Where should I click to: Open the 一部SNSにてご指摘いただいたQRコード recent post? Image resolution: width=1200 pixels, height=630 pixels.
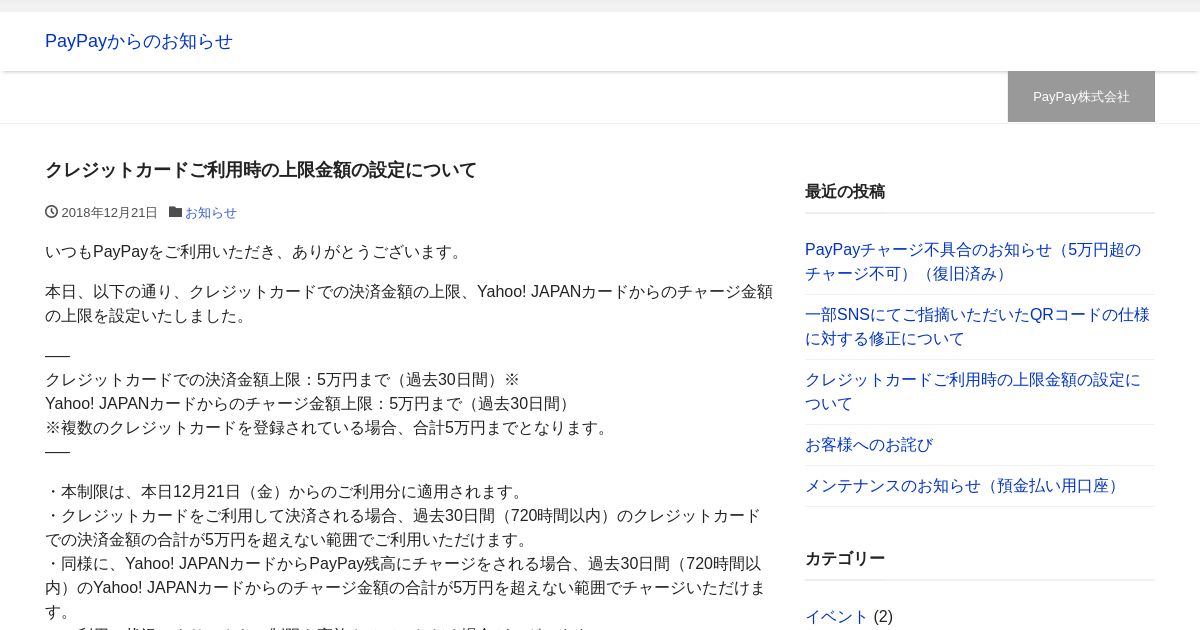tap(977, 327)
